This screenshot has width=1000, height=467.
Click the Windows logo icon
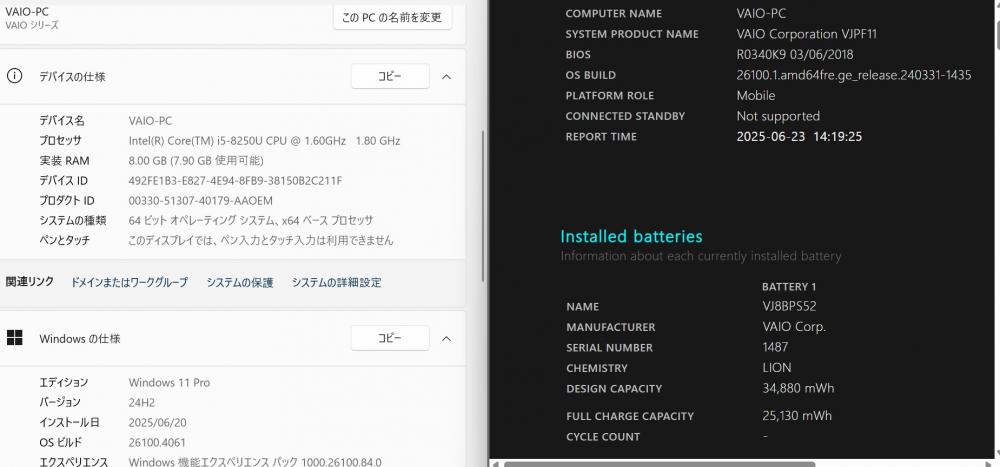(14, 337)
